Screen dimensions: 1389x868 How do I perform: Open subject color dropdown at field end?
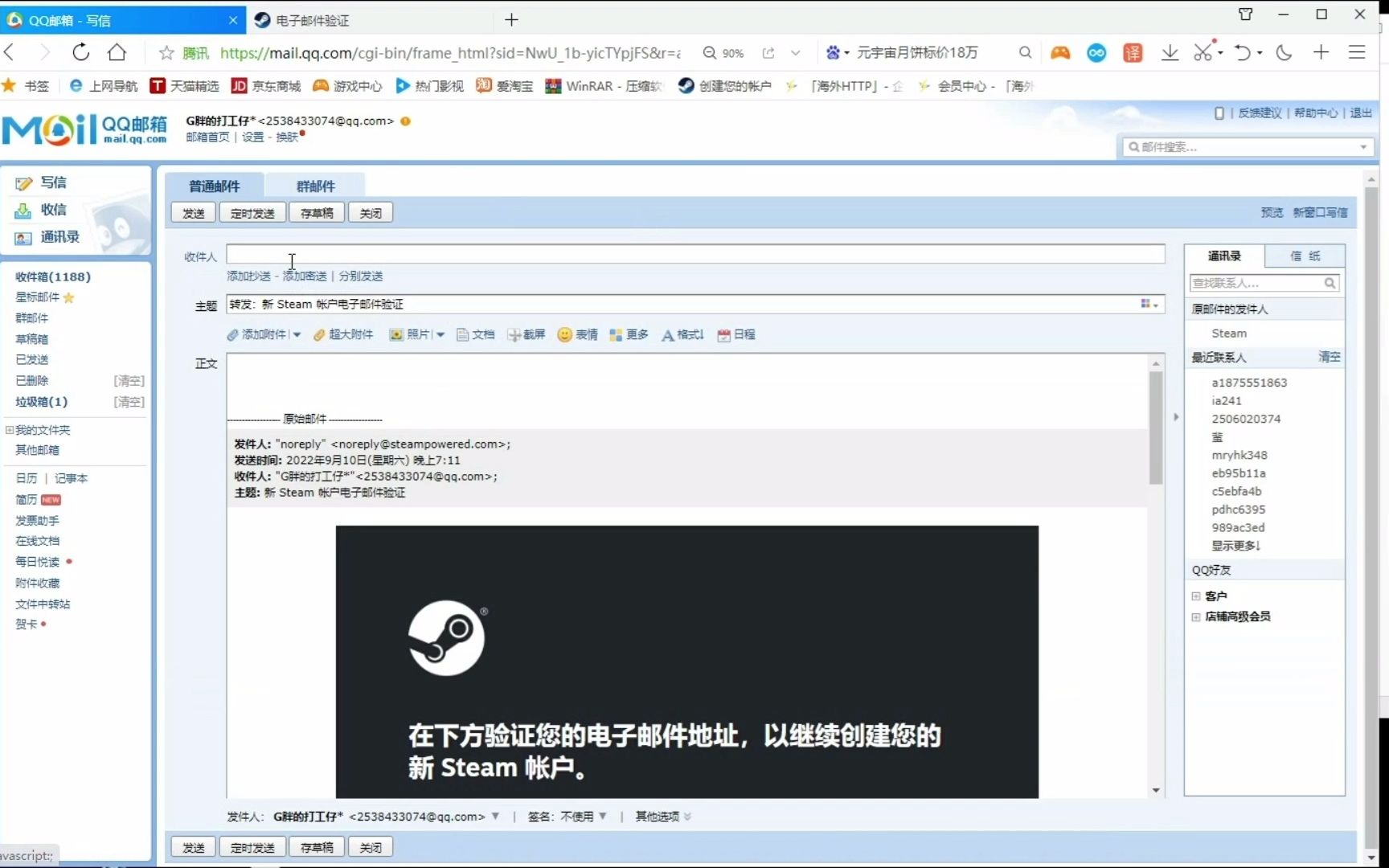point(1149,304)
